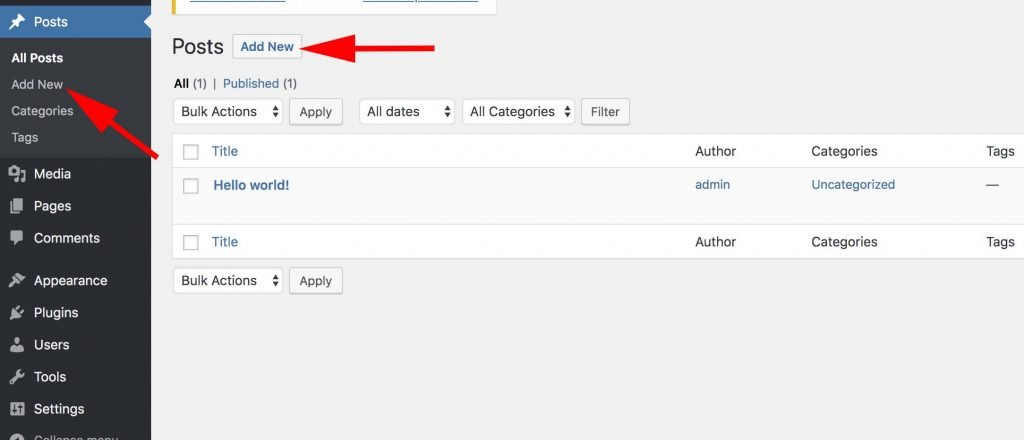Open the Hello world! post

tap(251, 185)
